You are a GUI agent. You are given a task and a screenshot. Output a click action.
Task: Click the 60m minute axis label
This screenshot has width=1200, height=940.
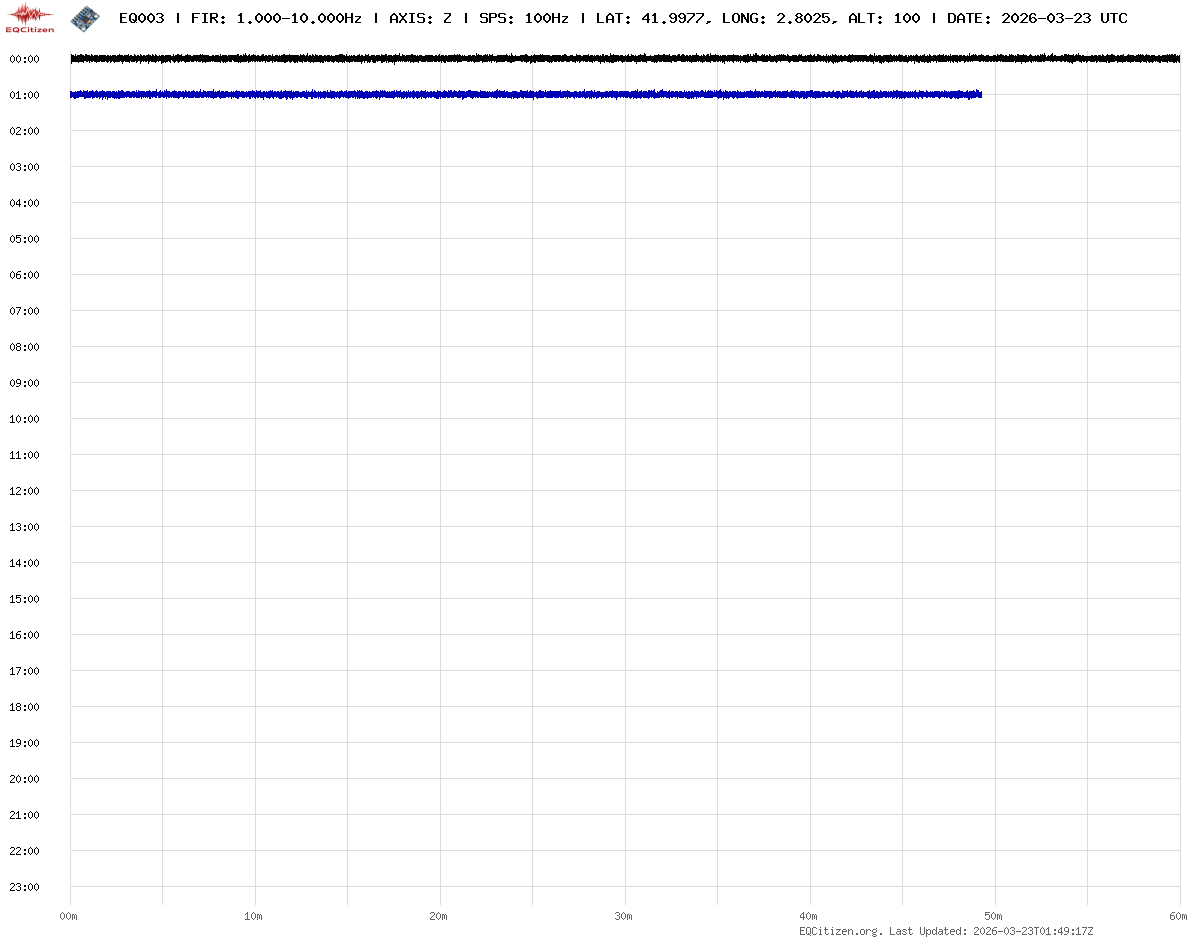[x=1179, y=916]
